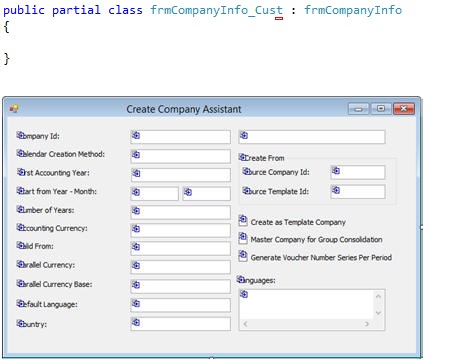This screenshot has width=458, height=361.
Task: Click the smart tag marker under frmCompanyInfo_Cust
Action: point(279,19)
